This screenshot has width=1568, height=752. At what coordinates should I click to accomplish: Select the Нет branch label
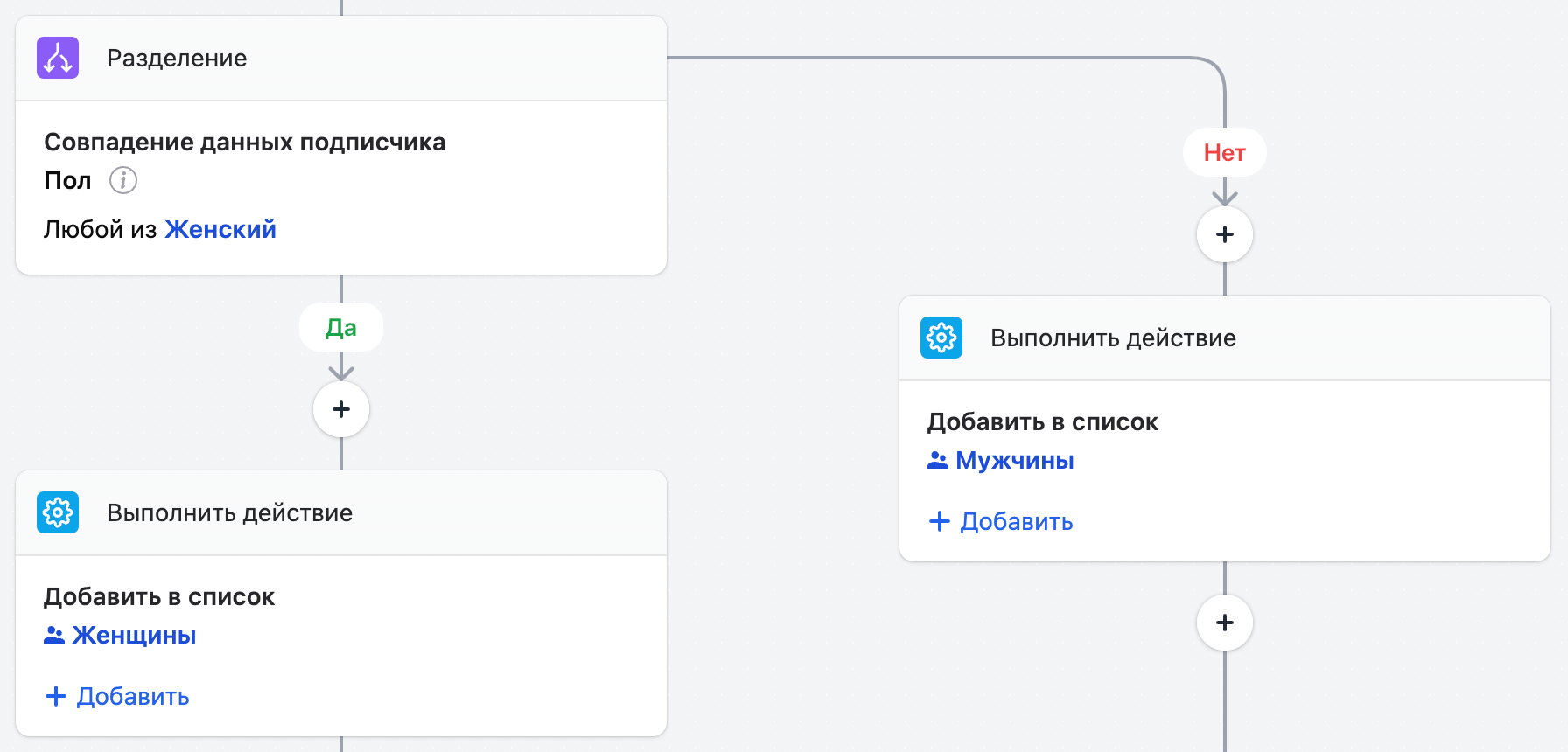pos(1225,152)
